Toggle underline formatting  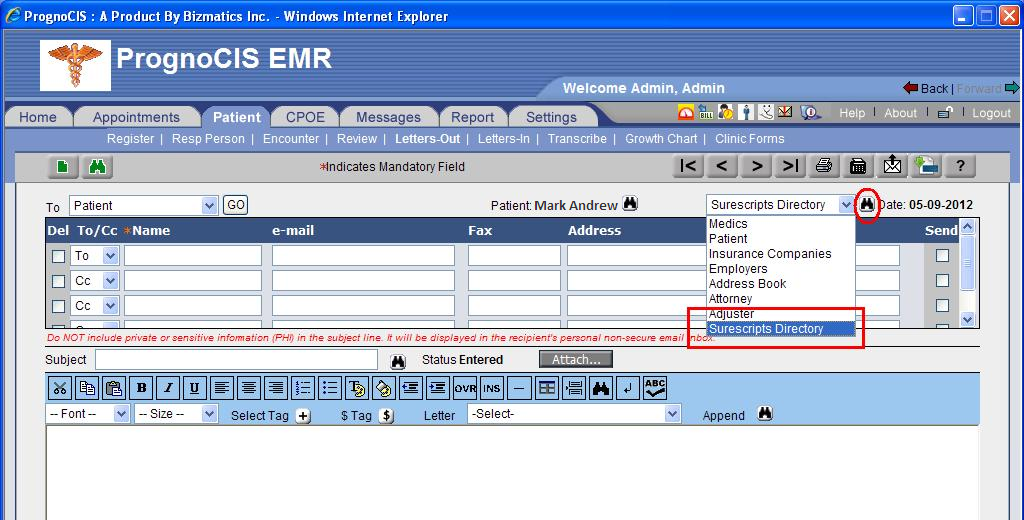tap(195, 388)
